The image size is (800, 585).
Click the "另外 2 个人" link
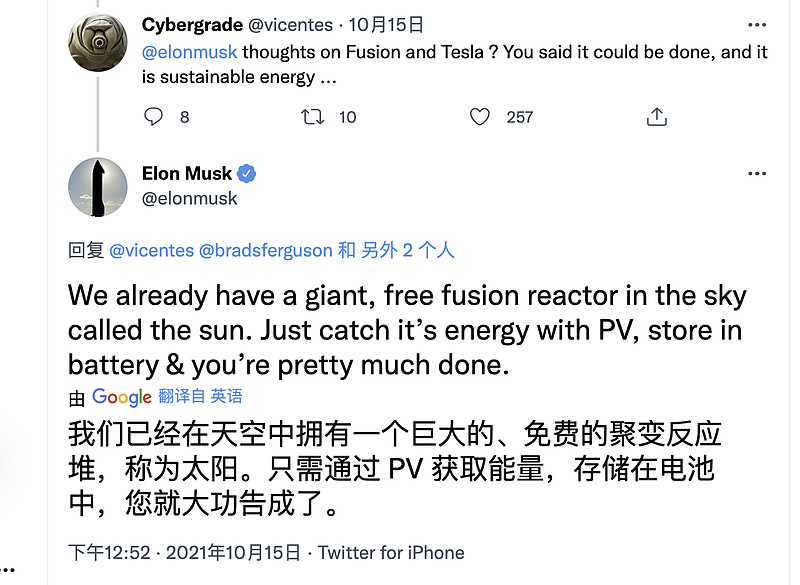tap(408, 250)
